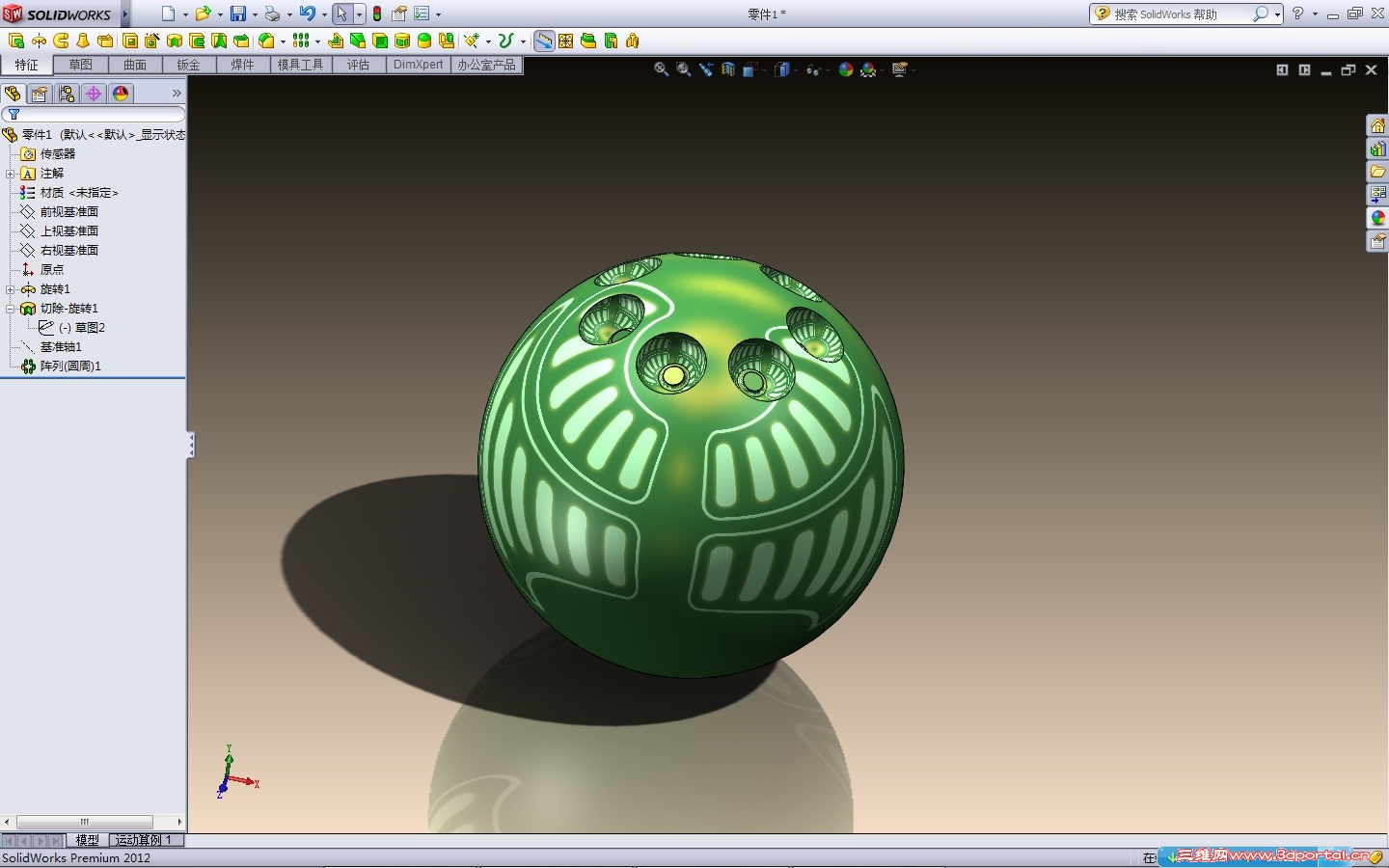1389x868 pixels.
Task: Switch to the DimXpert tab
Action: tap(418, 65)
